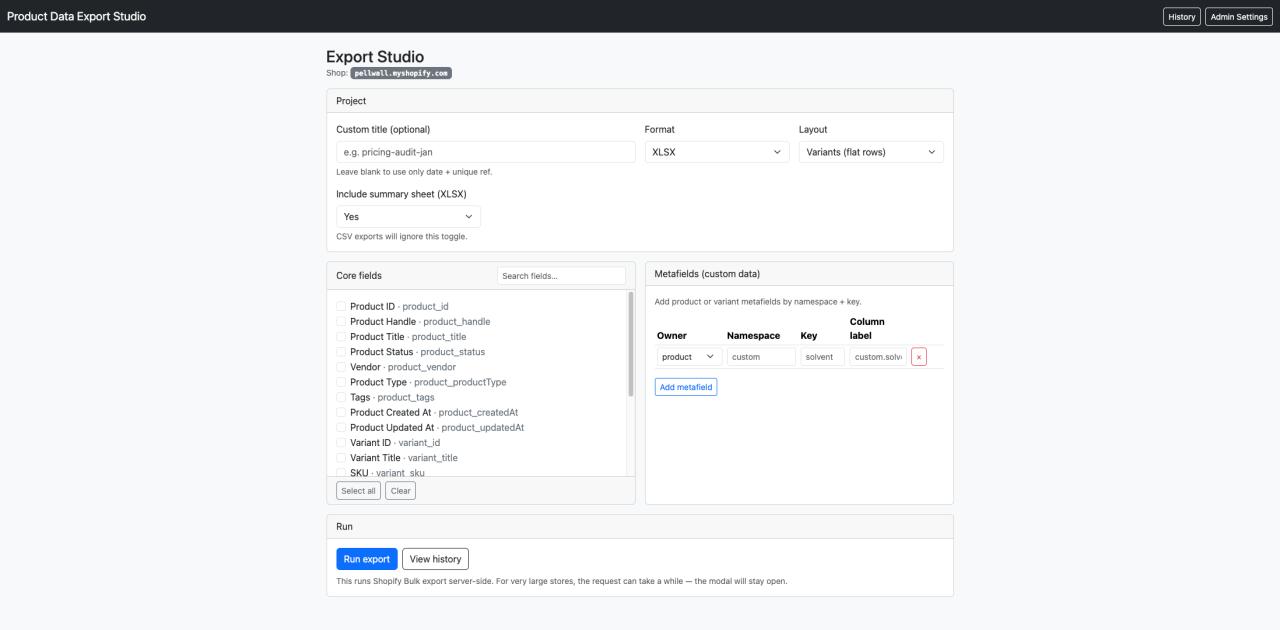Click the Search fields box

(x=561, y=276)
